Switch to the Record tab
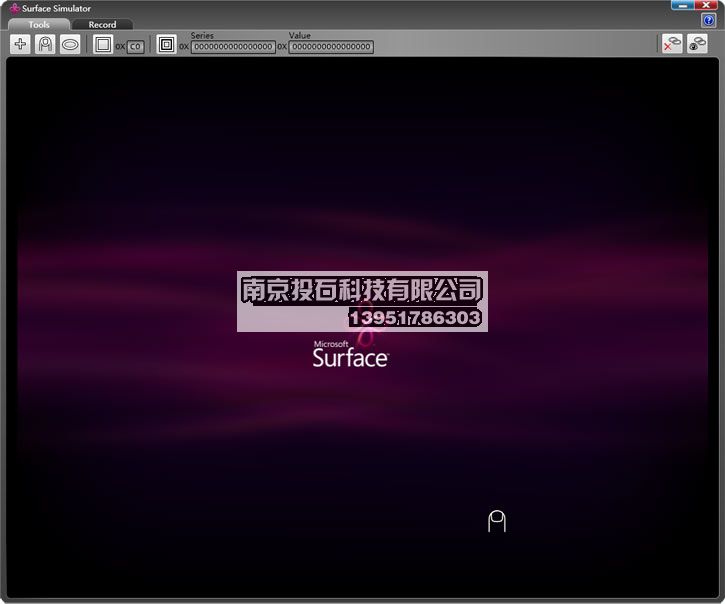Image resolution: width=725 pixels, height=604 pixels. pyautogui.click(x=102, y=24)
